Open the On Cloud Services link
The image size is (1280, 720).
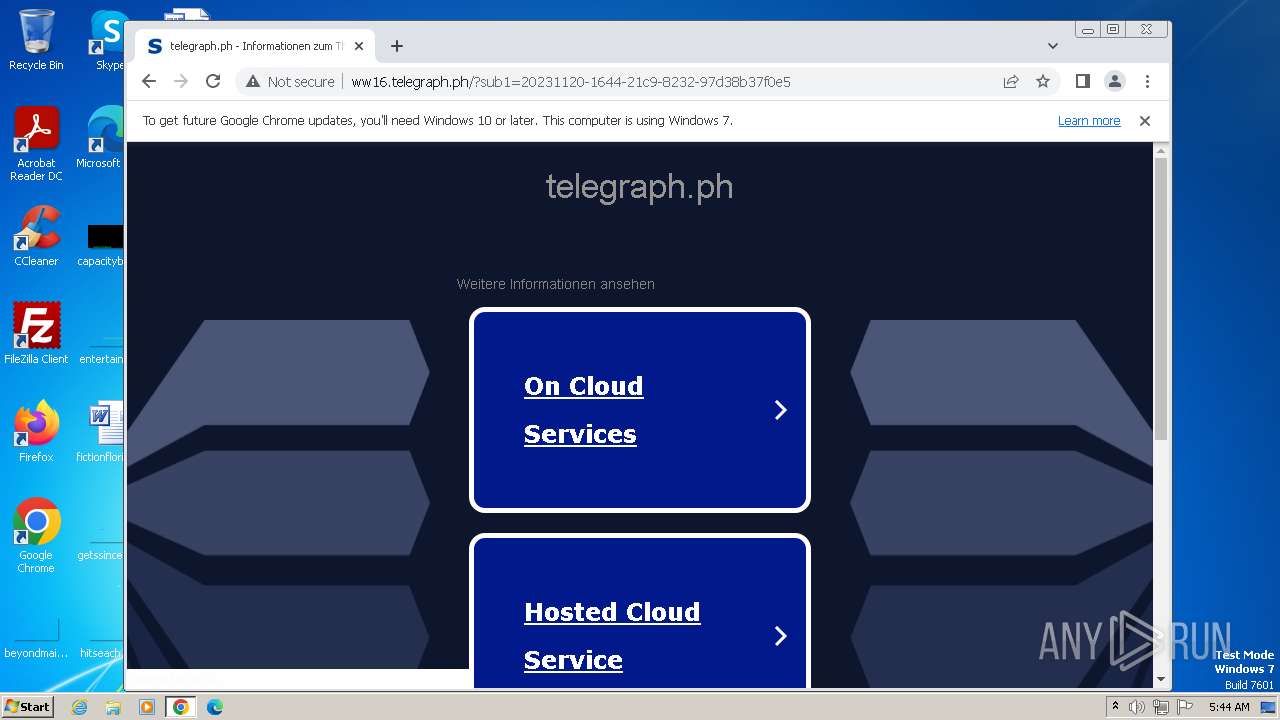pyautogui.click(x=584, y=410)
